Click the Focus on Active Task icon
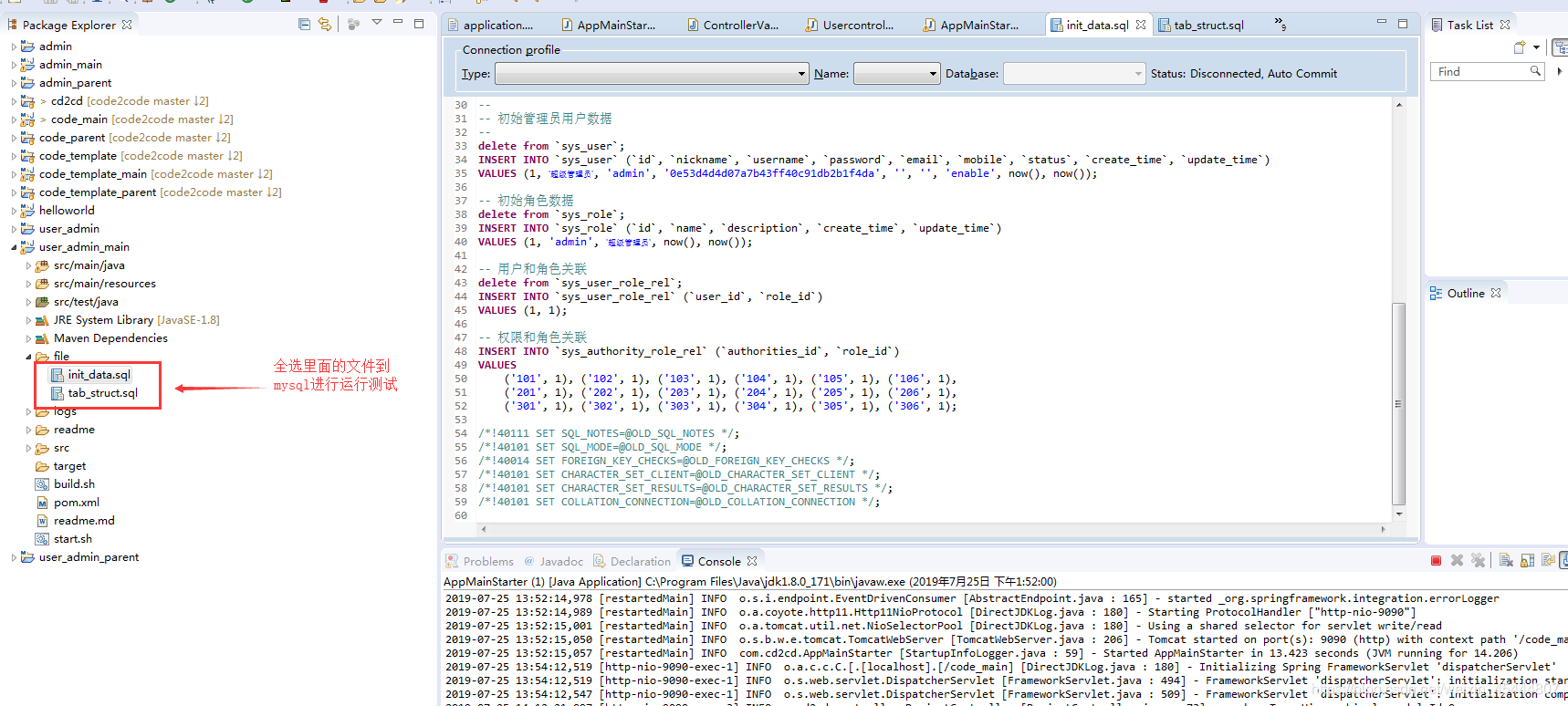The image size is (1568, 706). [354, 25]
